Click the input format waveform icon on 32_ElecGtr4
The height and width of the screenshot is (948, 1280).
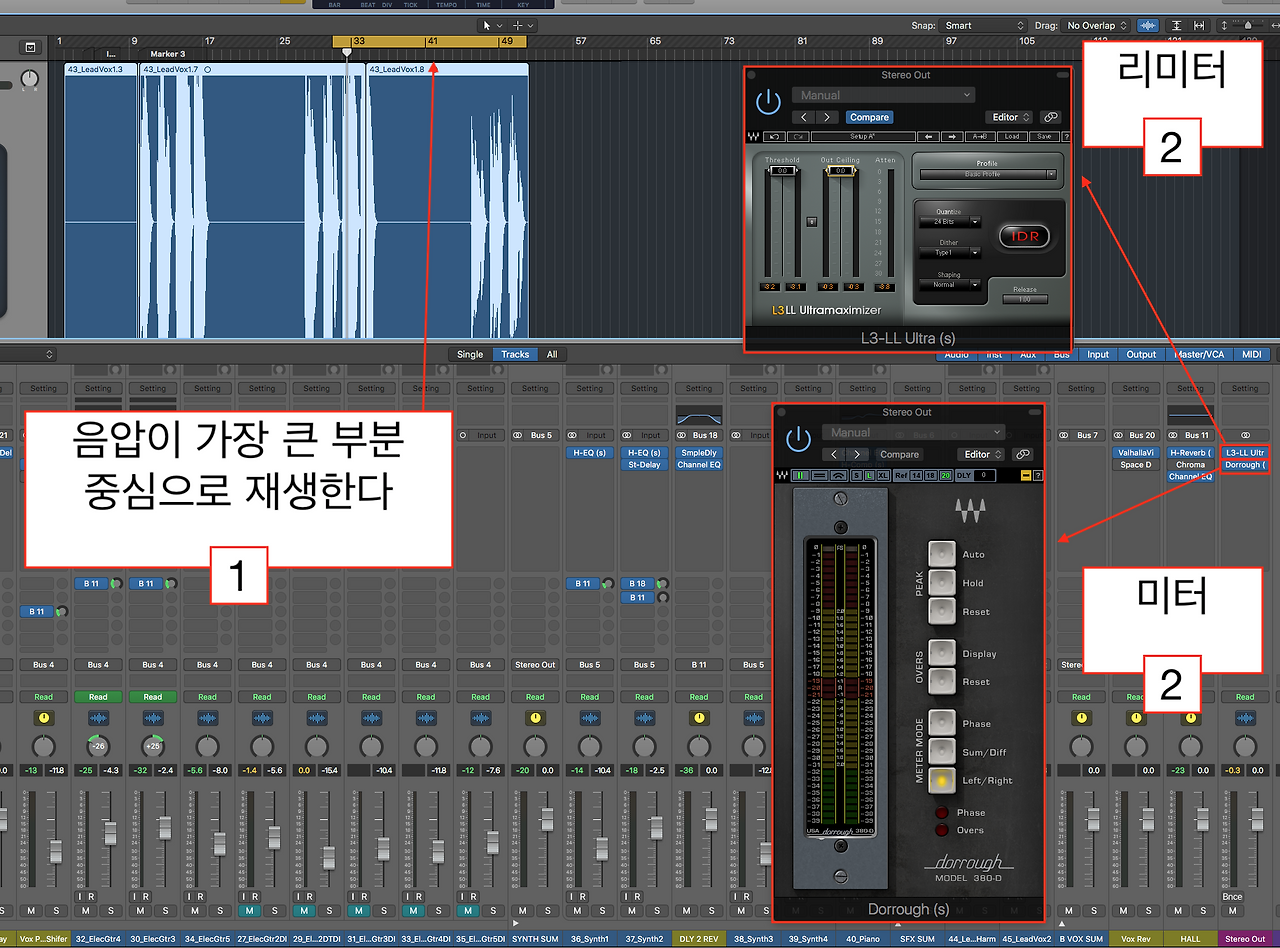tap(98, 718)
